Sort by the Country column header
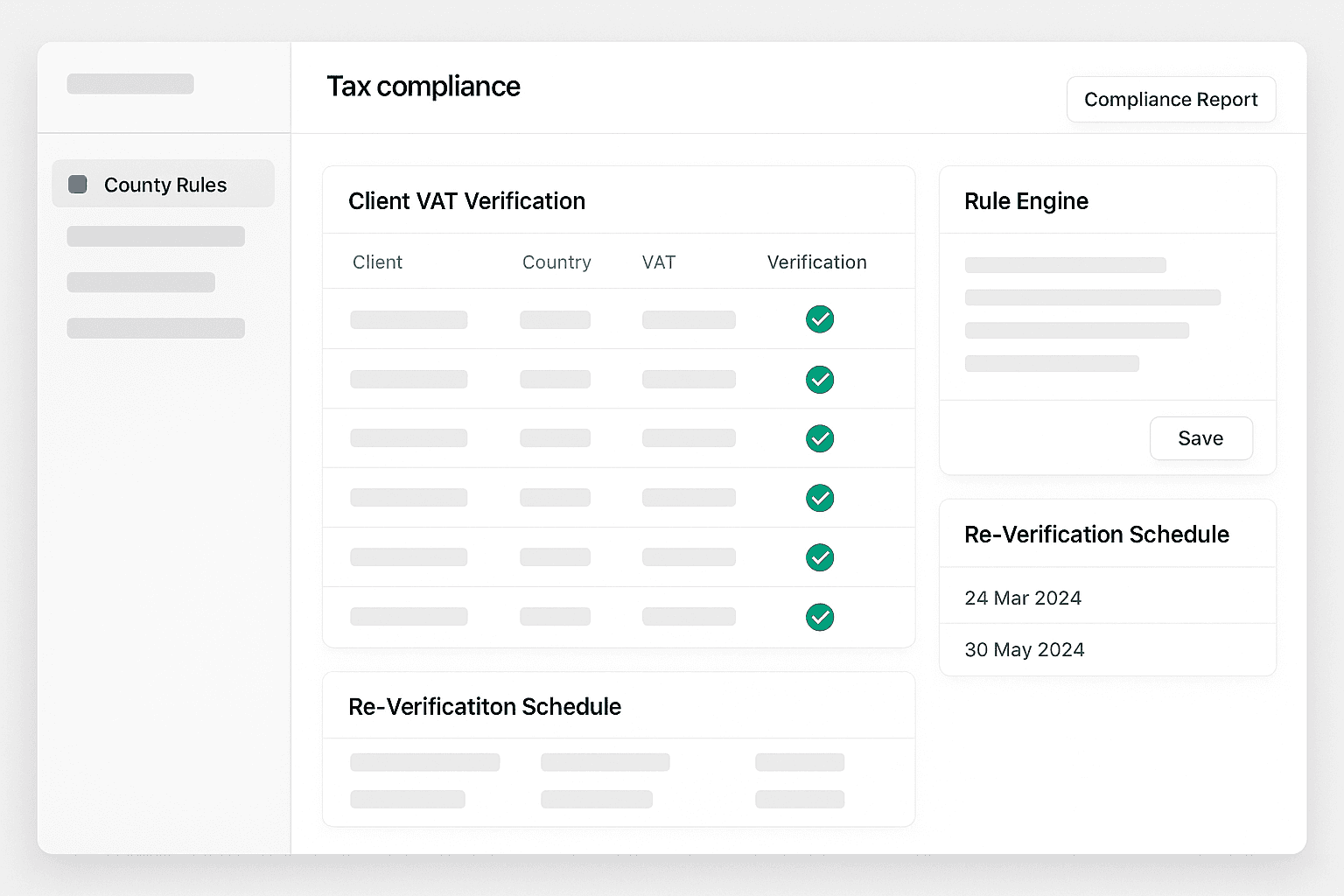 (x=556, y=262)
